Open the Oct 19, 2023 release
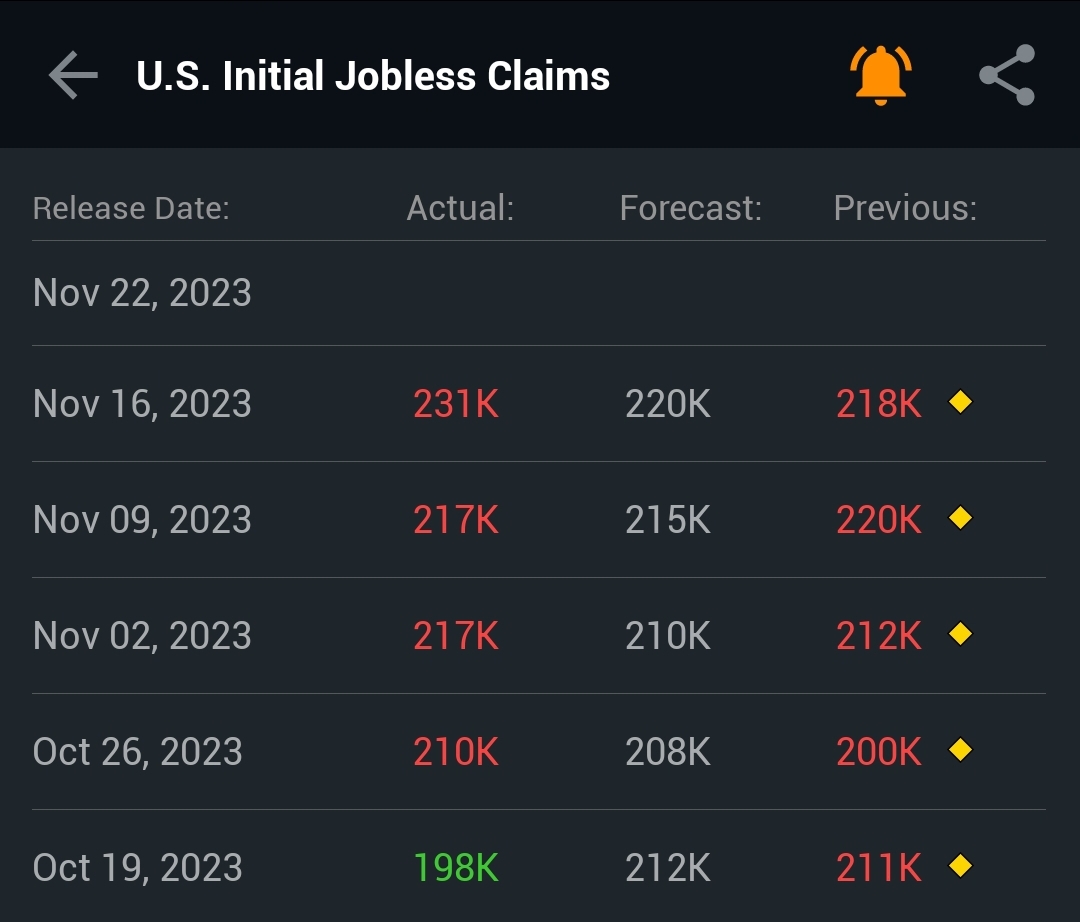 point(539,866)
